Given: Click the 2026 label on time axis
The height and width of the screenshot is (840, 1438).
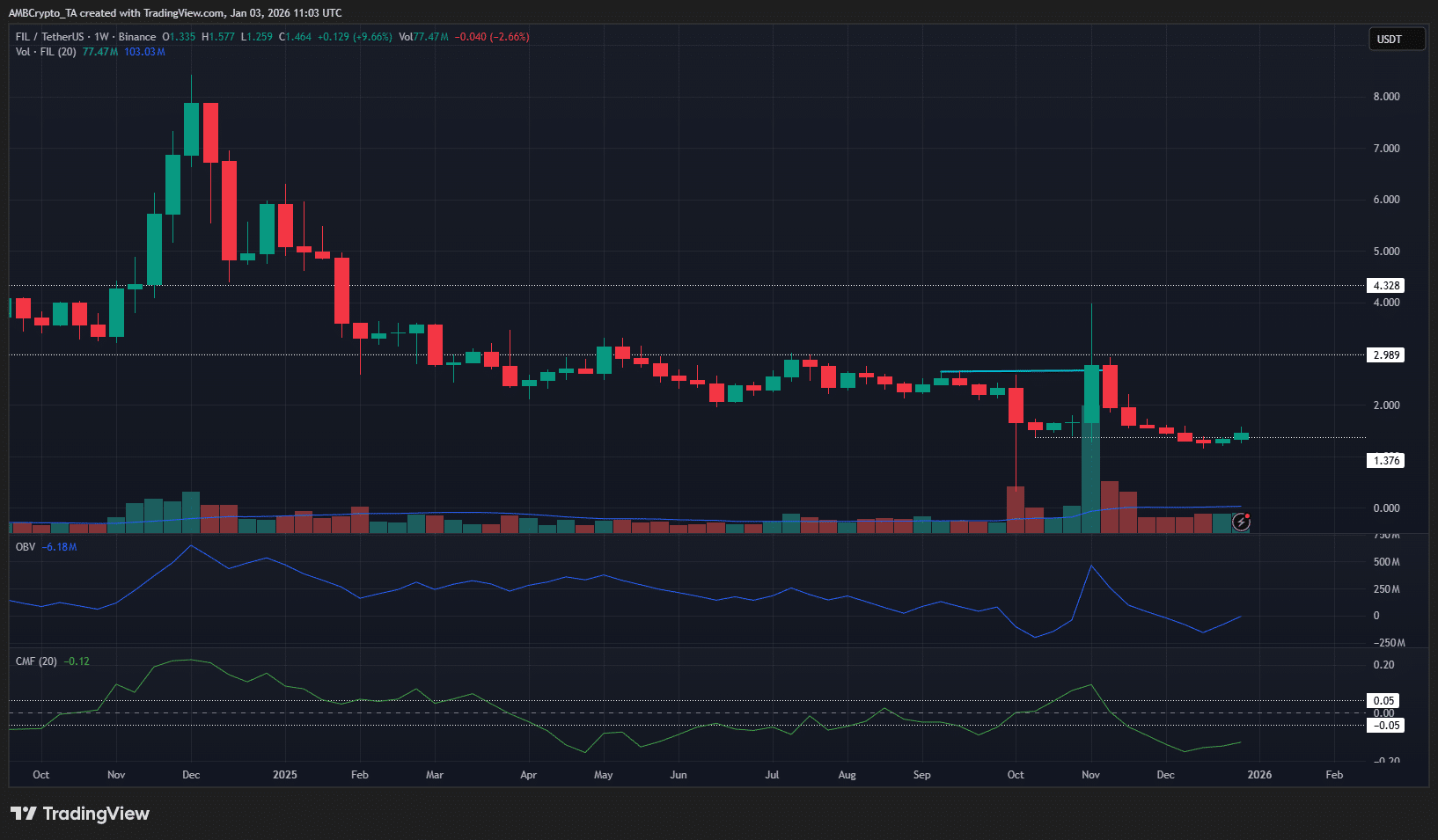Looking at the screenshot, I should pyautogui.click(x=1258, y=775).
